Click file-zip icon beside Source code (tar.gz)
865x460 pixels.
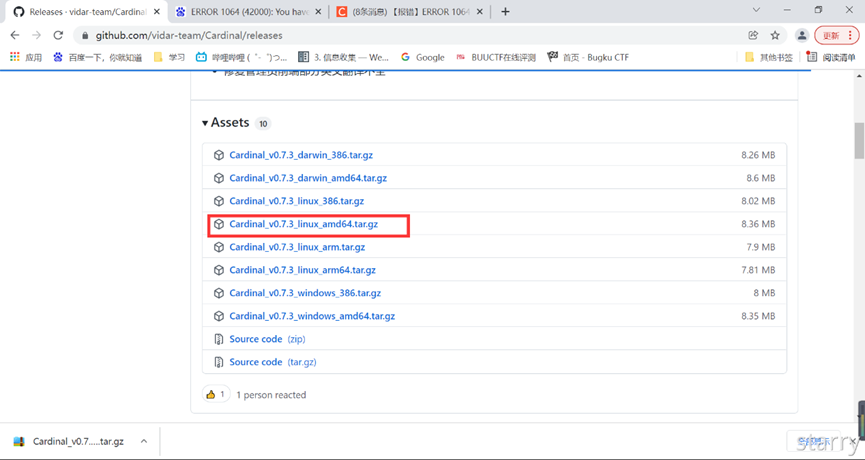point(219,362)
